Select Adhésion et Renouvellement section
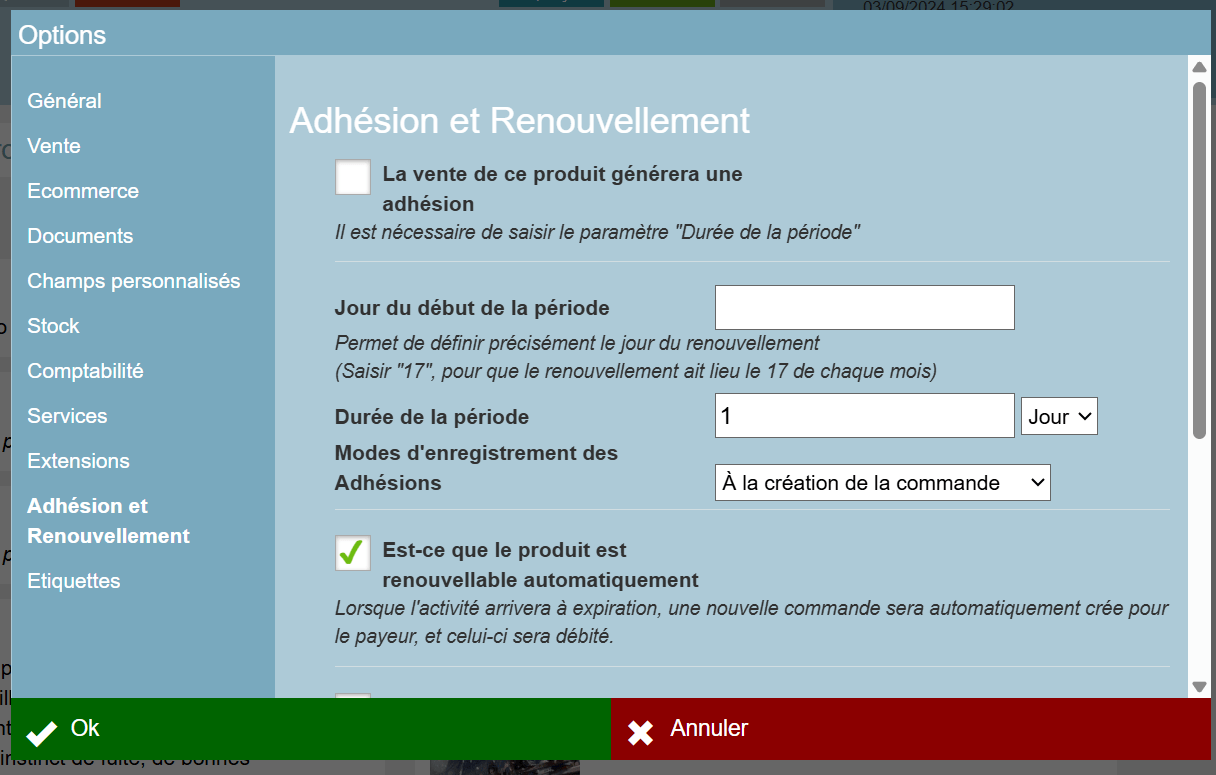 pos(108,521)
